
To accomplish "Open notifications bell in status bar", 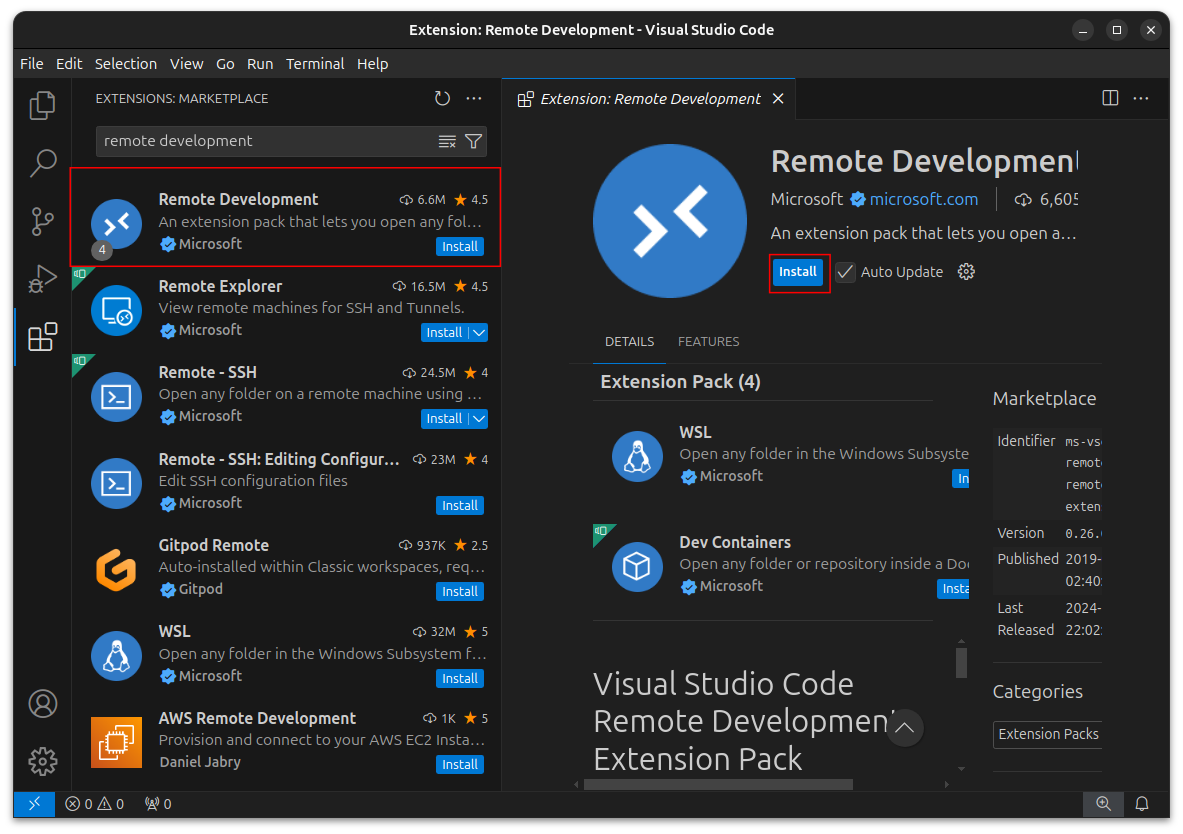I will point(1142,804).
